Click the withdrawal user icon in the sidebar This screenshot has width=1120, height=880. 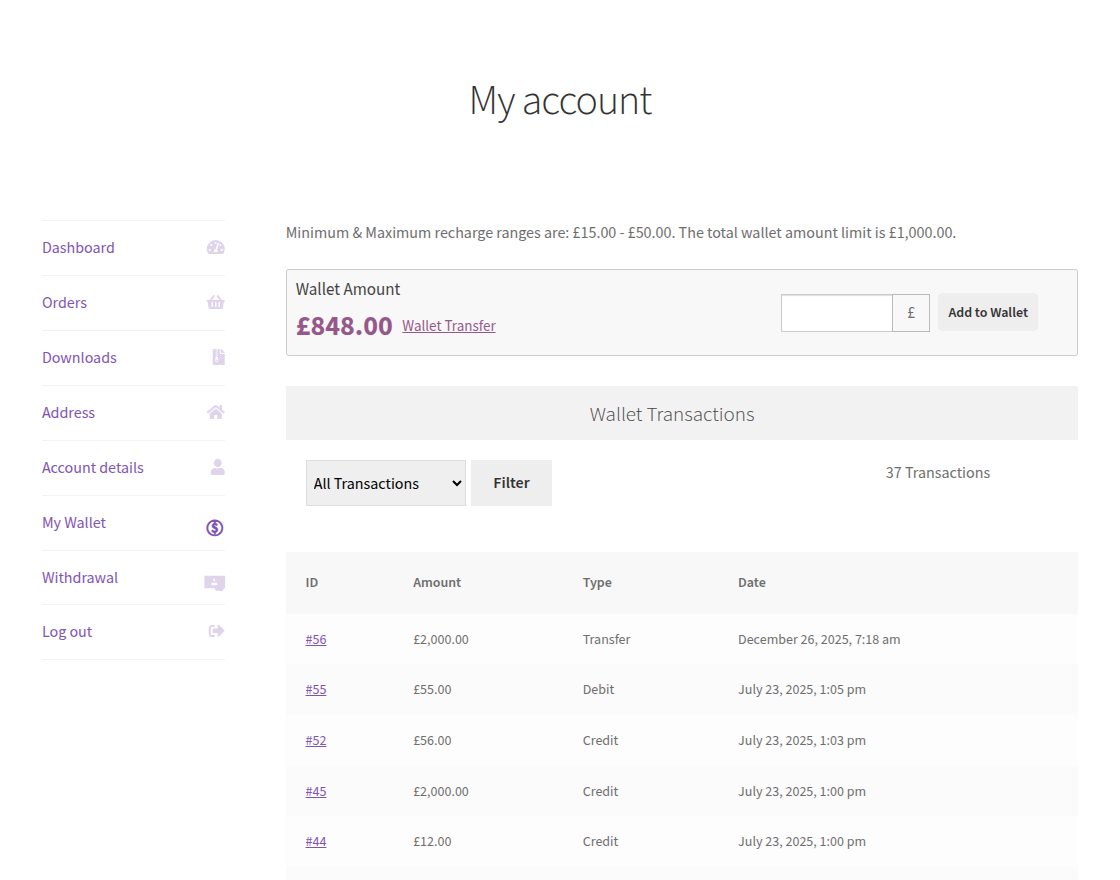click(214, 582)
